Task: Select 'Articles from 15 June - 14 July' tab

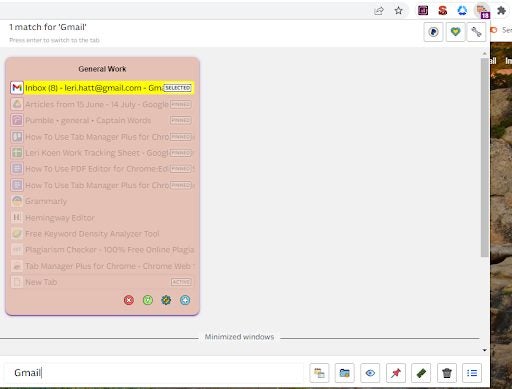Action: 102,104
